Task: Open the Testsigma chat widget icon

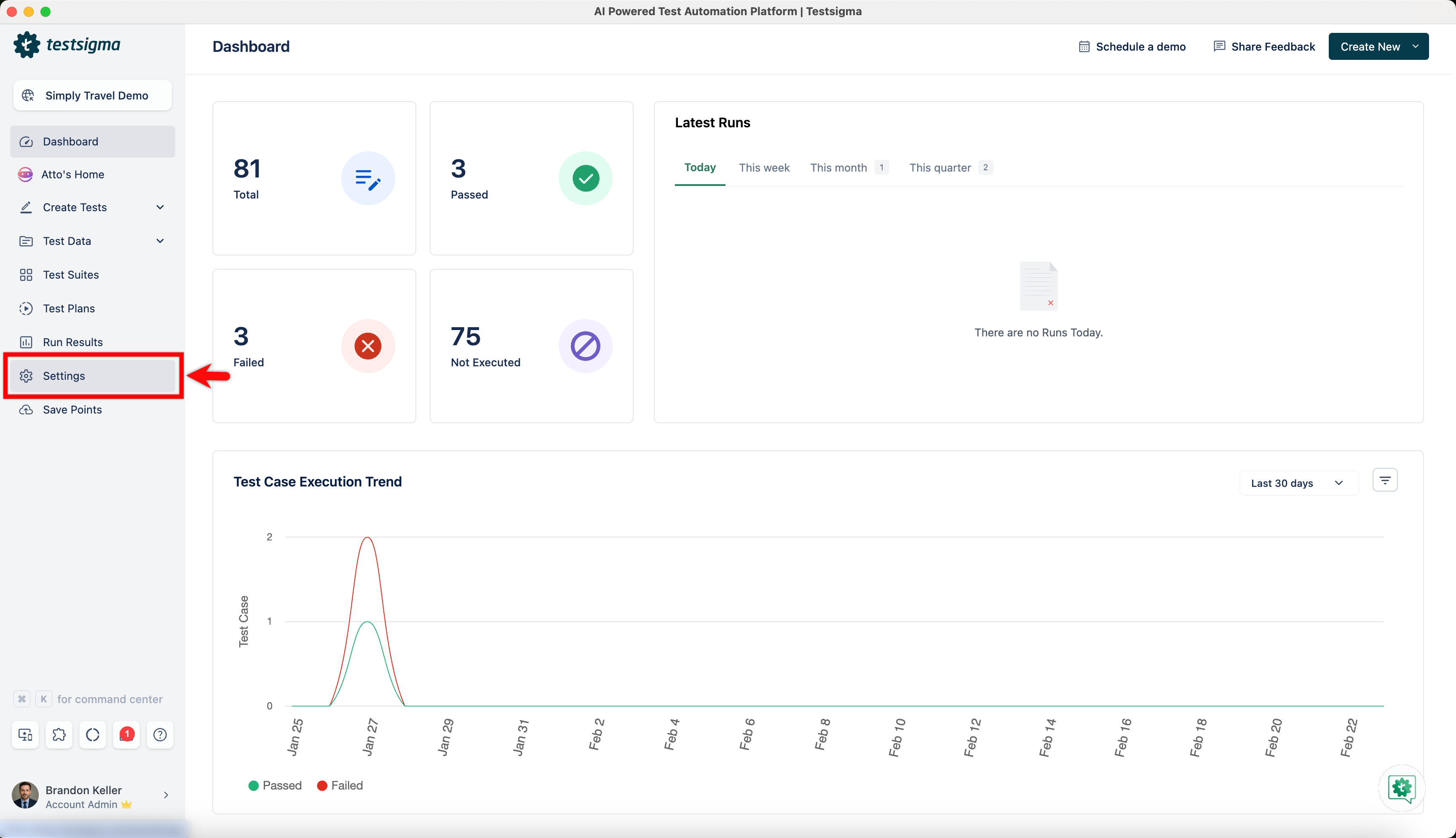Action: click(1401, 787)
